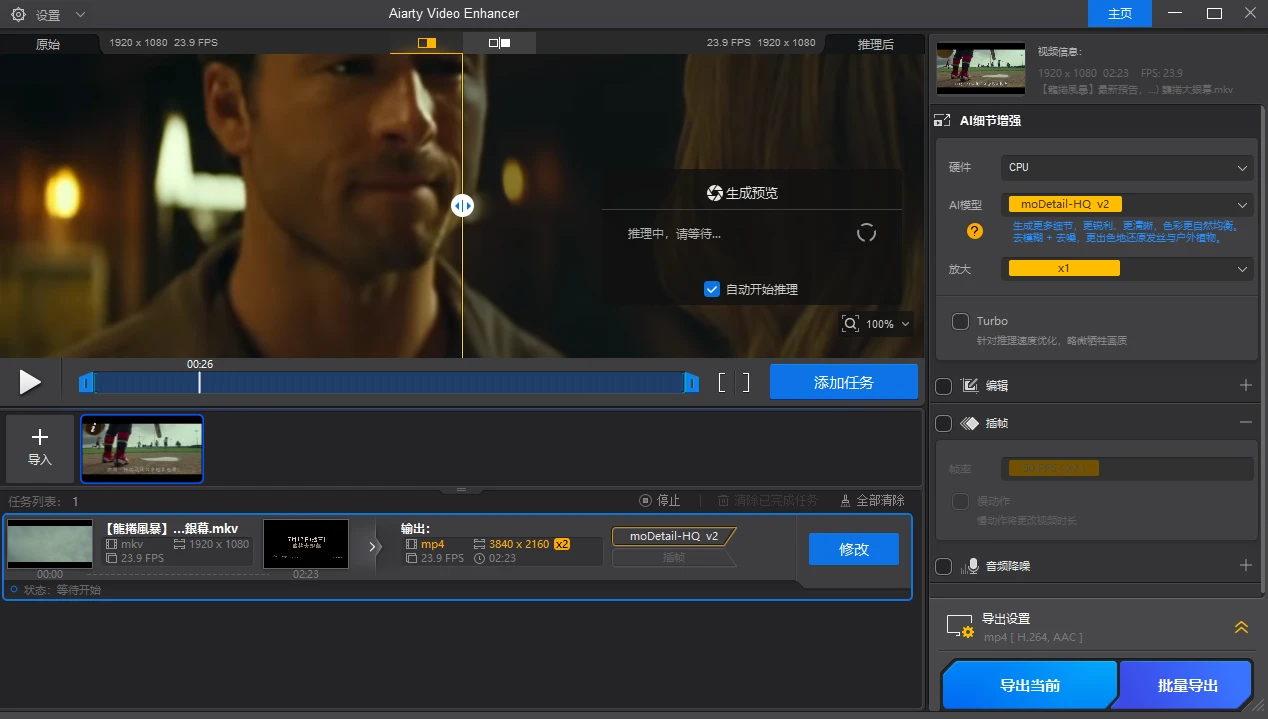Open the 导入 import panel with plus icon
The height and width of the screenshot is (719, 1268).
(x=40, y=448)
